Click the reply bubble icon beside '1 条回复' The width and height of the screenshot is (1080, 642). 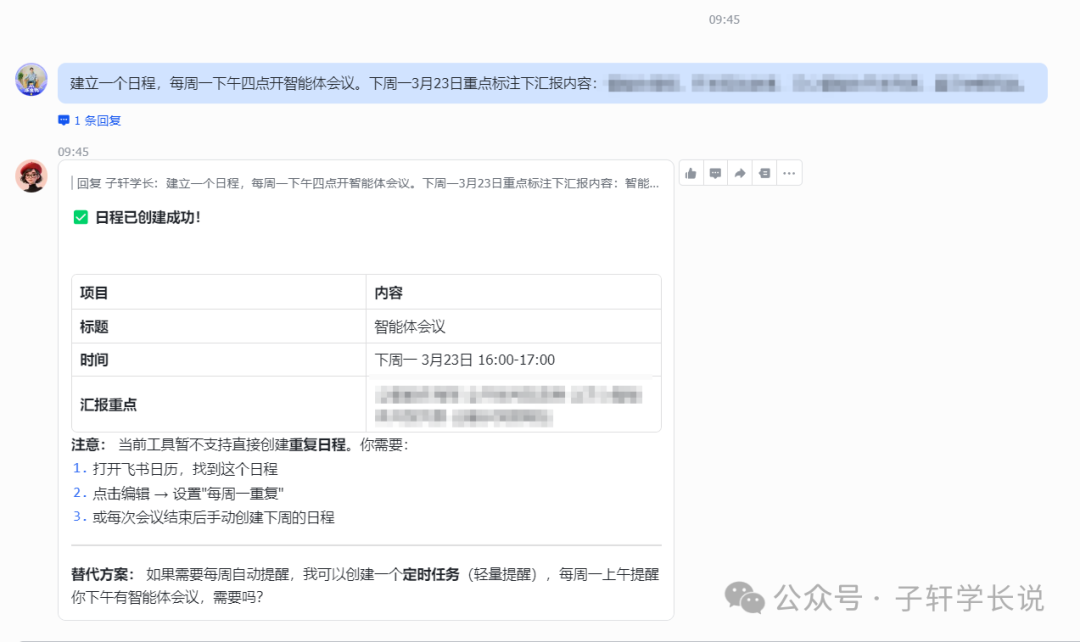(x=63, y=121)
